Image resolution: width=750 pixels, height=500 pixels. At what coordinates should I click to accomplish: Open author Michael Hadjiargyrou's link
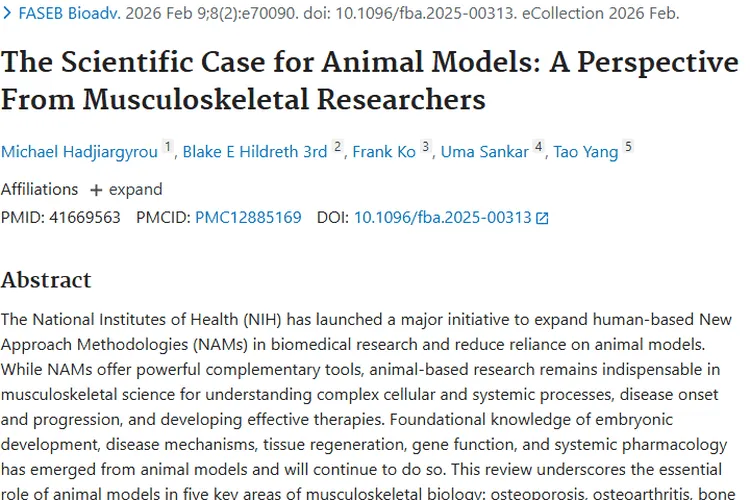(81, 151)
